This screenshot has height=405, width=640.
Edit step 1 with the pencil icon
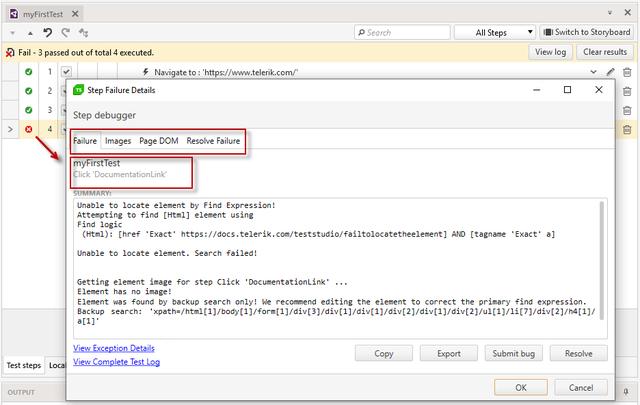pyautogui.click(x=610, y=72)
